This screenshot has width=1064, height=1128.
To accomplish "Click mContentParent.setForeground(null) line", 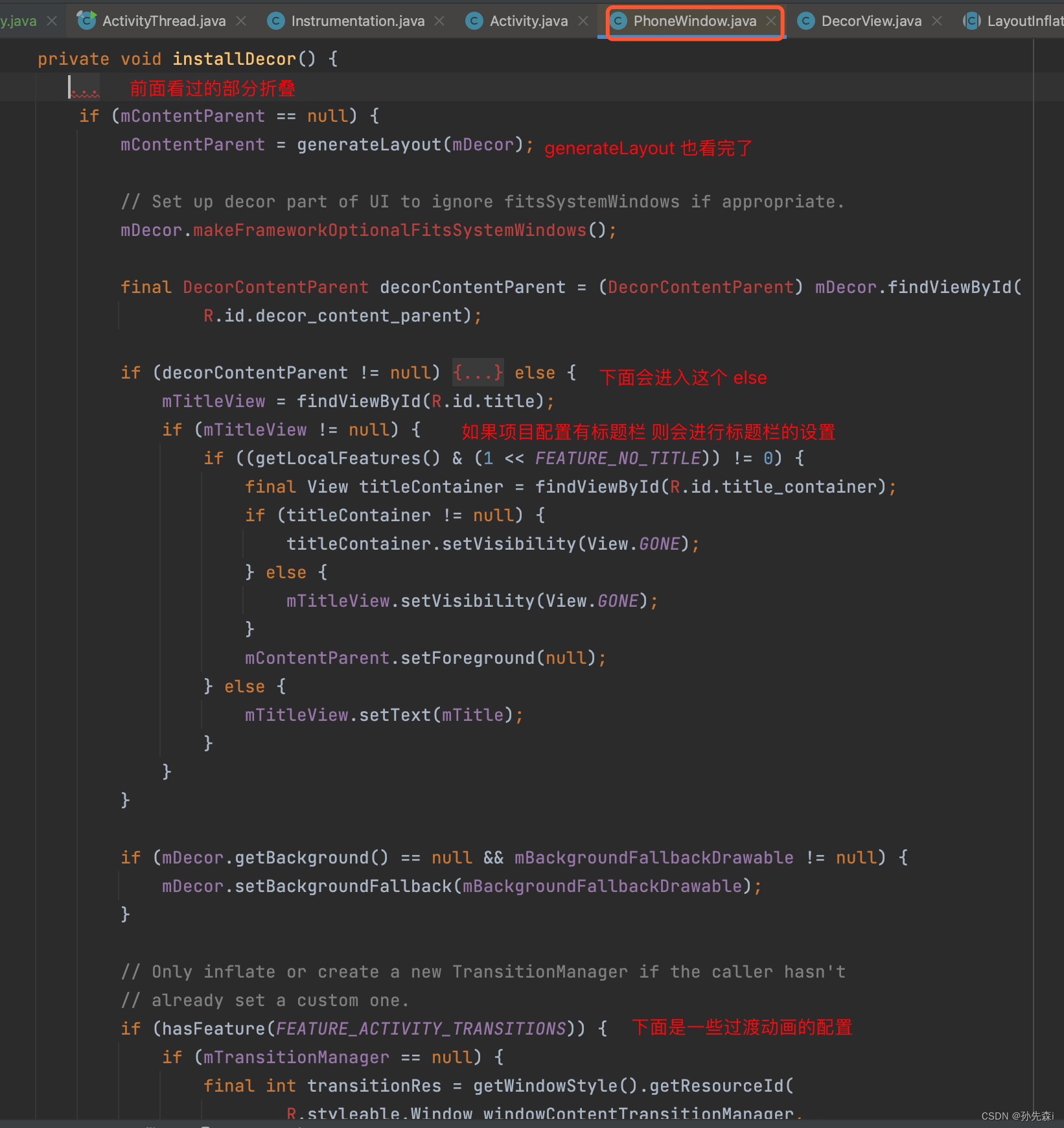I will pos(426,657).
